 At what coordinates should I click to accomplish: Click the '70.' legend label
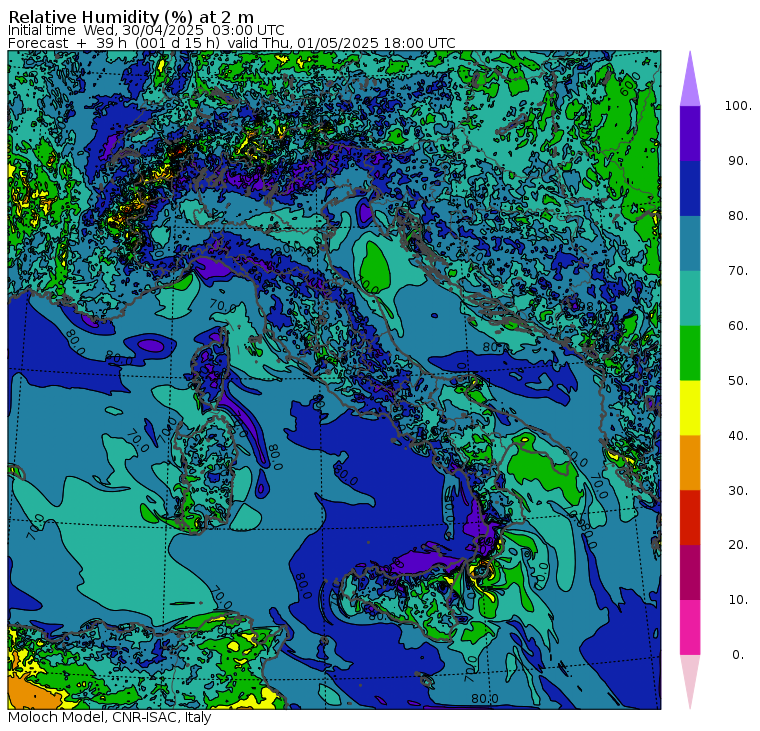738,270
